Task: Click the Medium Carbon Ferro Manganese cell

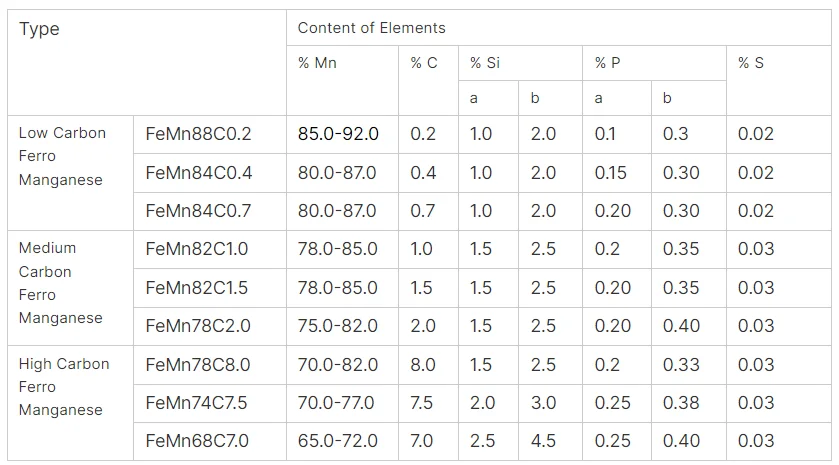Action: 60,283
